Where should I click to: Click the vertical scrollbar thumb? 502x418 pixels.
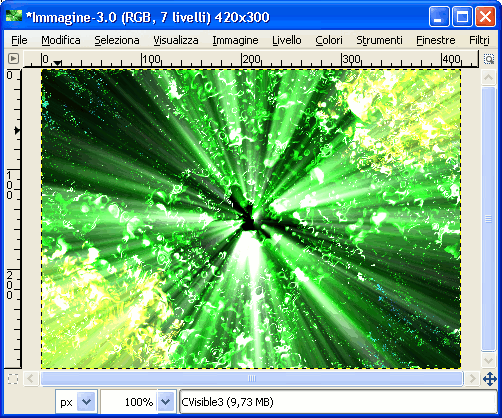488,219
